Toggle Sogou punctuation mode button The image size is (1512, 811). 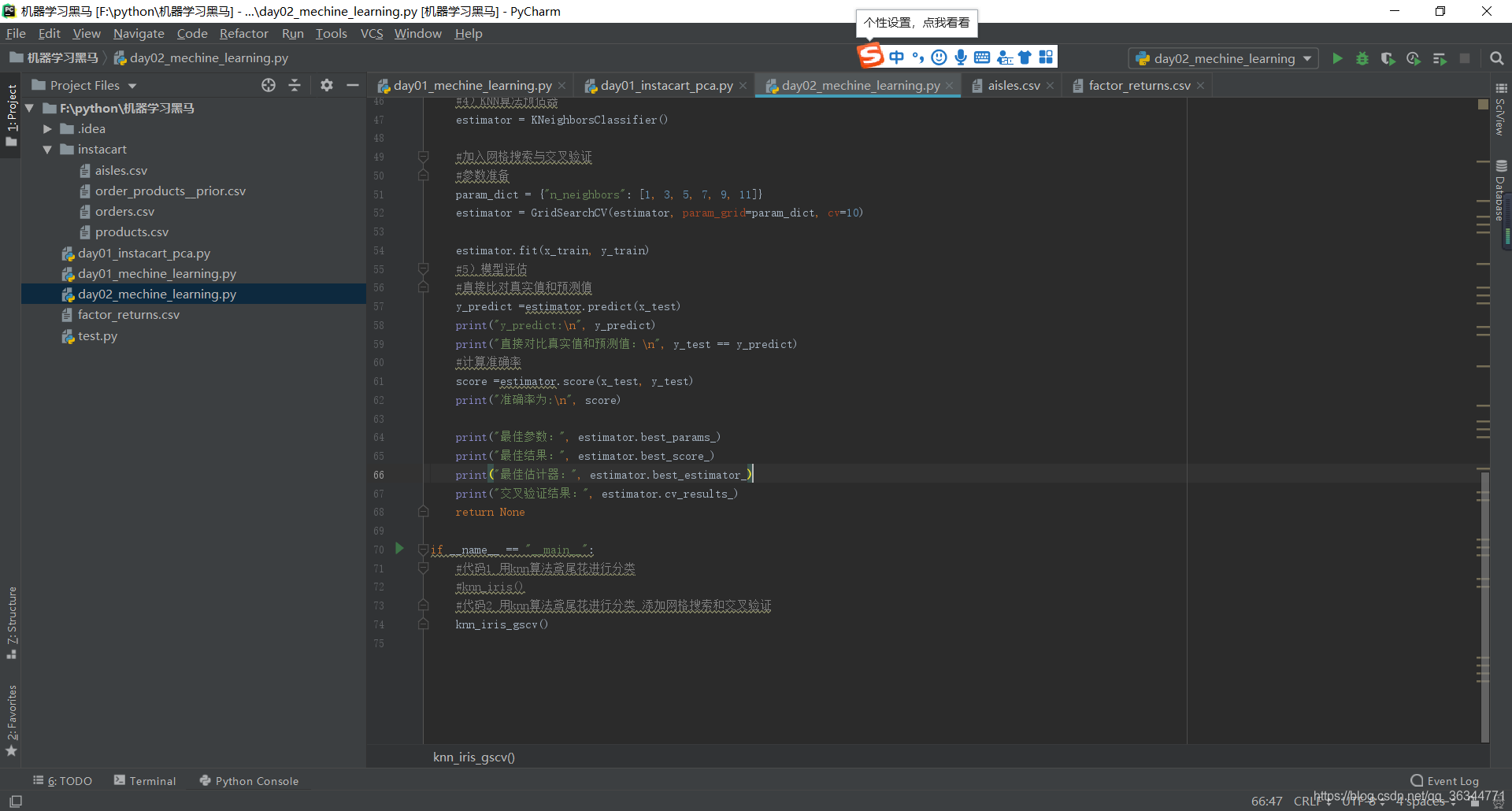click(x=917, y=57)
